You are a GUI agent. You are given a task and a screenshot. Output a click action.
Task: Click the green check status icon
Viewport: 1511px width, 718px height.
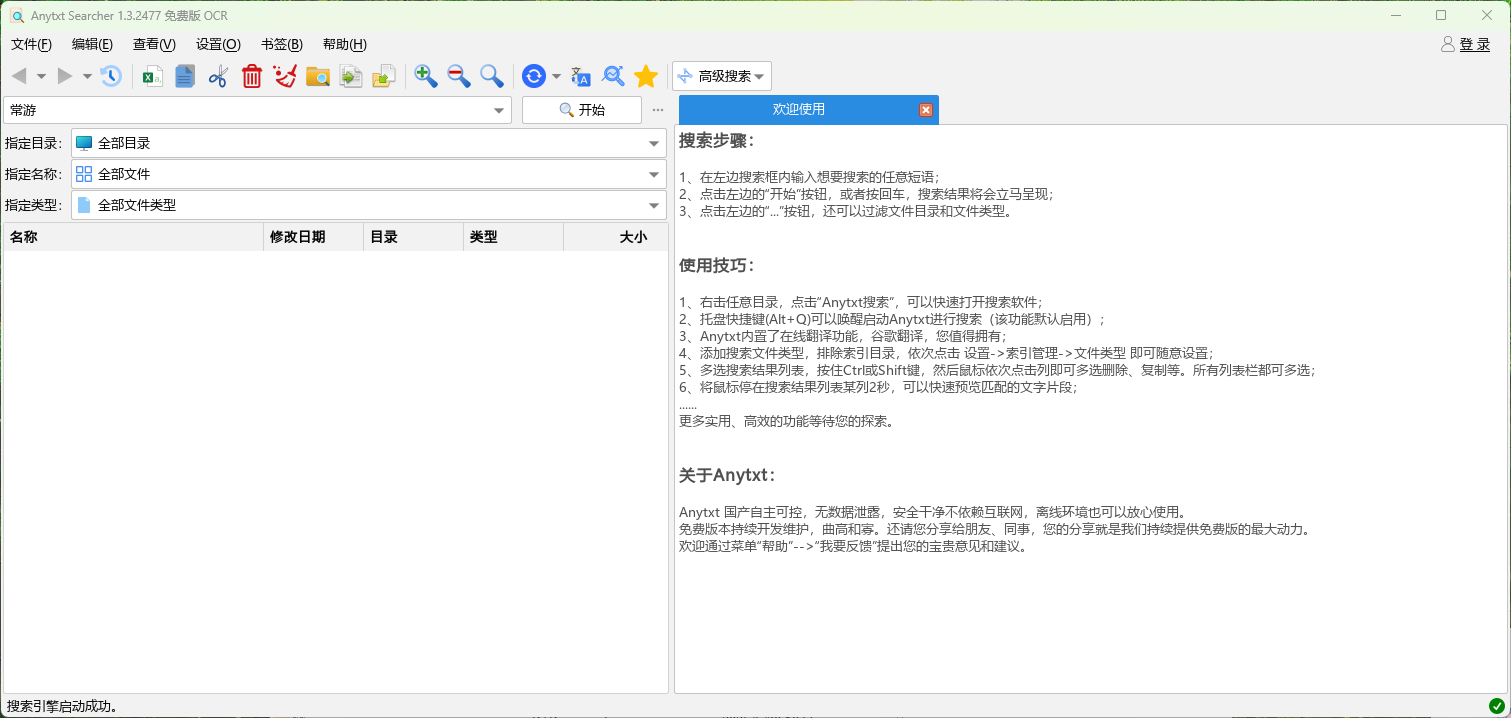click(x=1496, y=706)
